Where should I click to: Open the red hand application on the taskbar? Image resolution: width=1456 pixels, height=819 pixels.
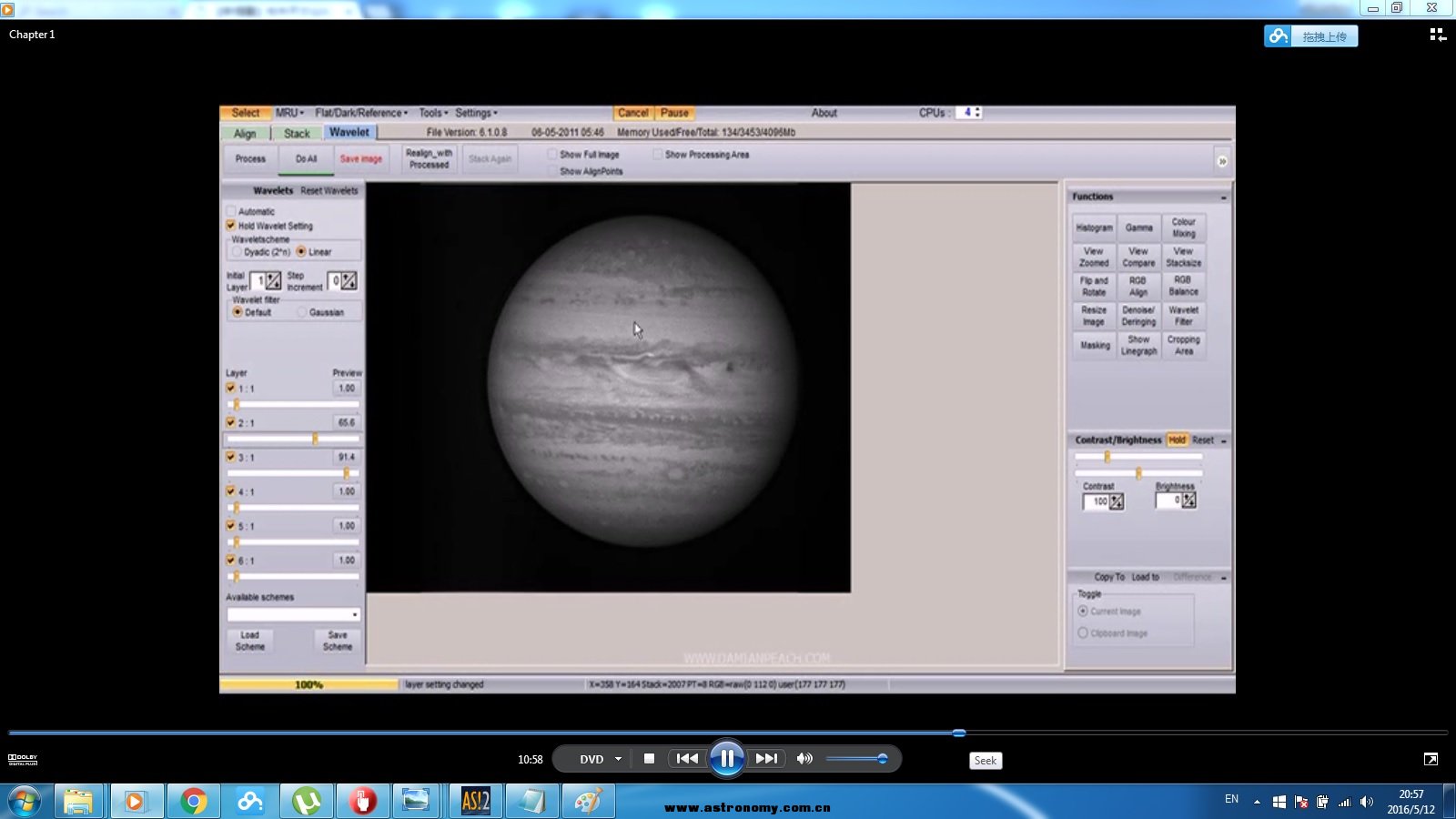pyautogui.click(x=363, y=802)
